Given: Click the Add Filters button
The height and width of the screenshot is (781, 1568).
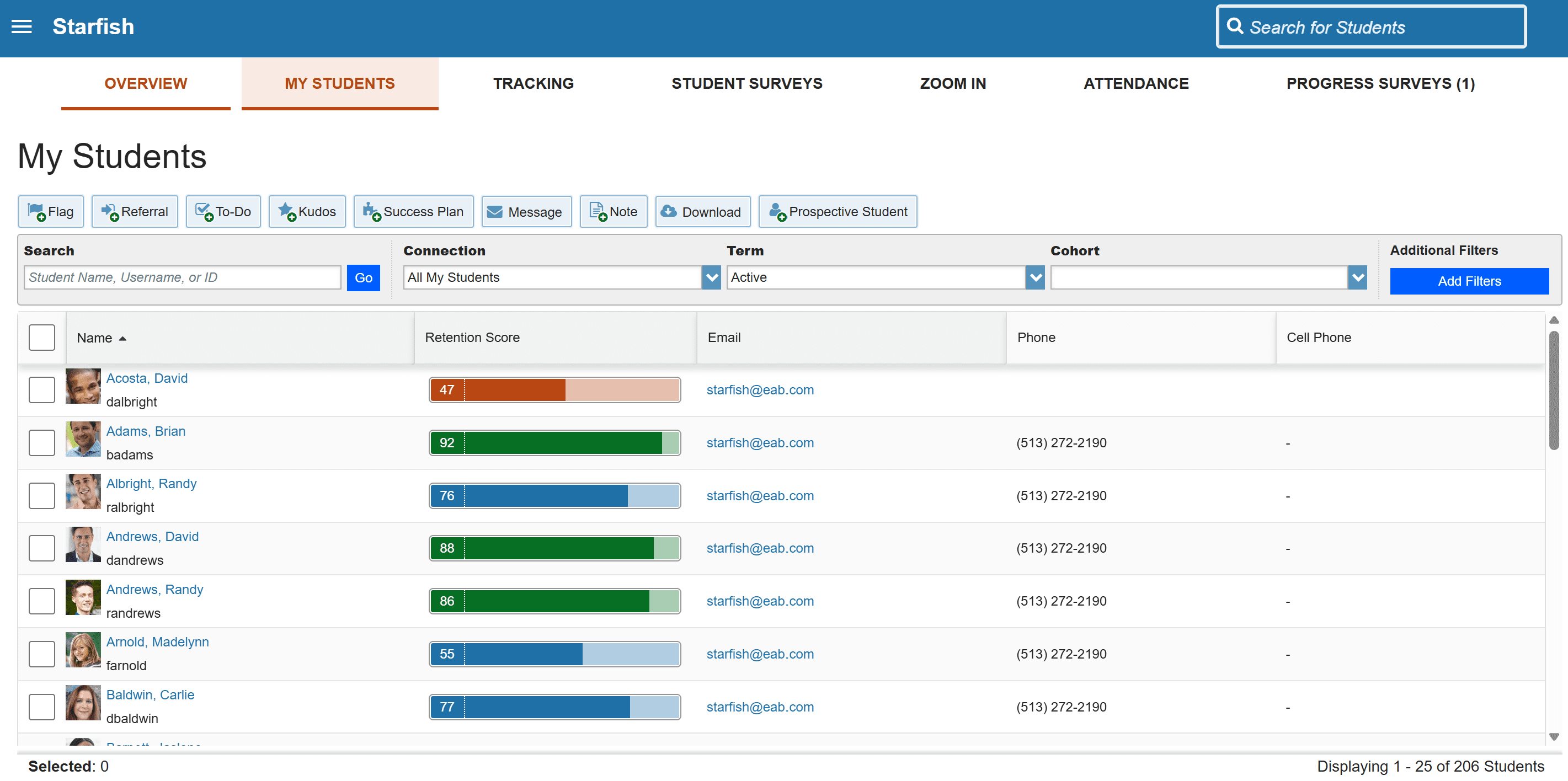Looking at the screenshot, I should tap(1469, 281).
